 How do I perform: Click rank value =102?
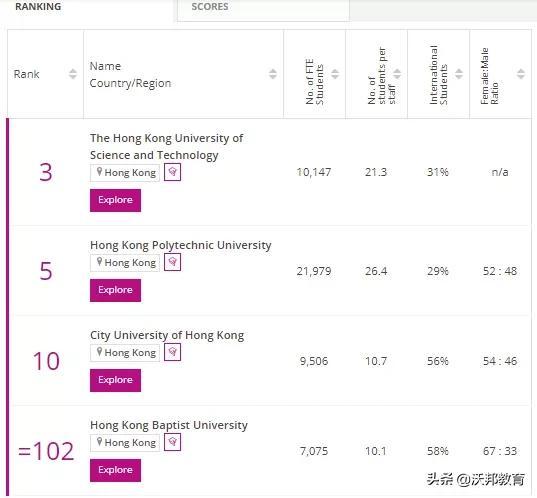click(46, 451)
